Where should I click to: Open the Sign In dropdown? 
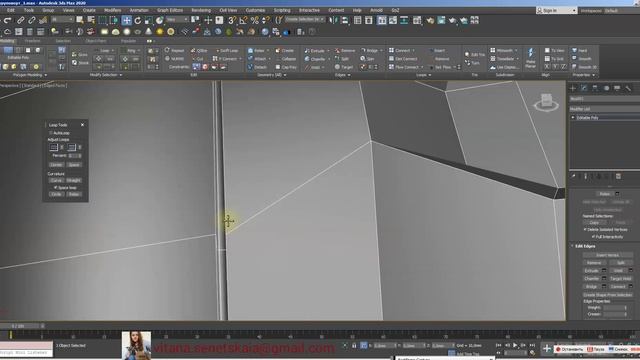point(556,11)
